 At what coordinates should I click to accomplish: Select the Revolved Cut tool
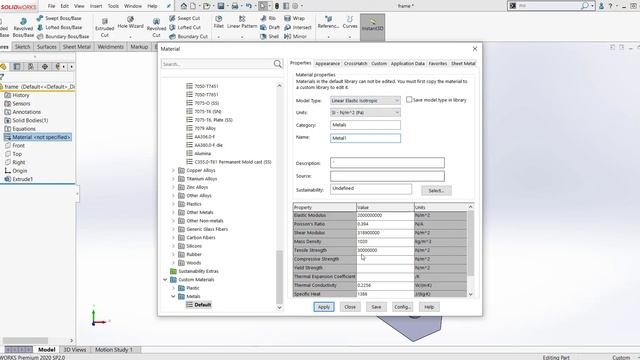pos(156,28)
